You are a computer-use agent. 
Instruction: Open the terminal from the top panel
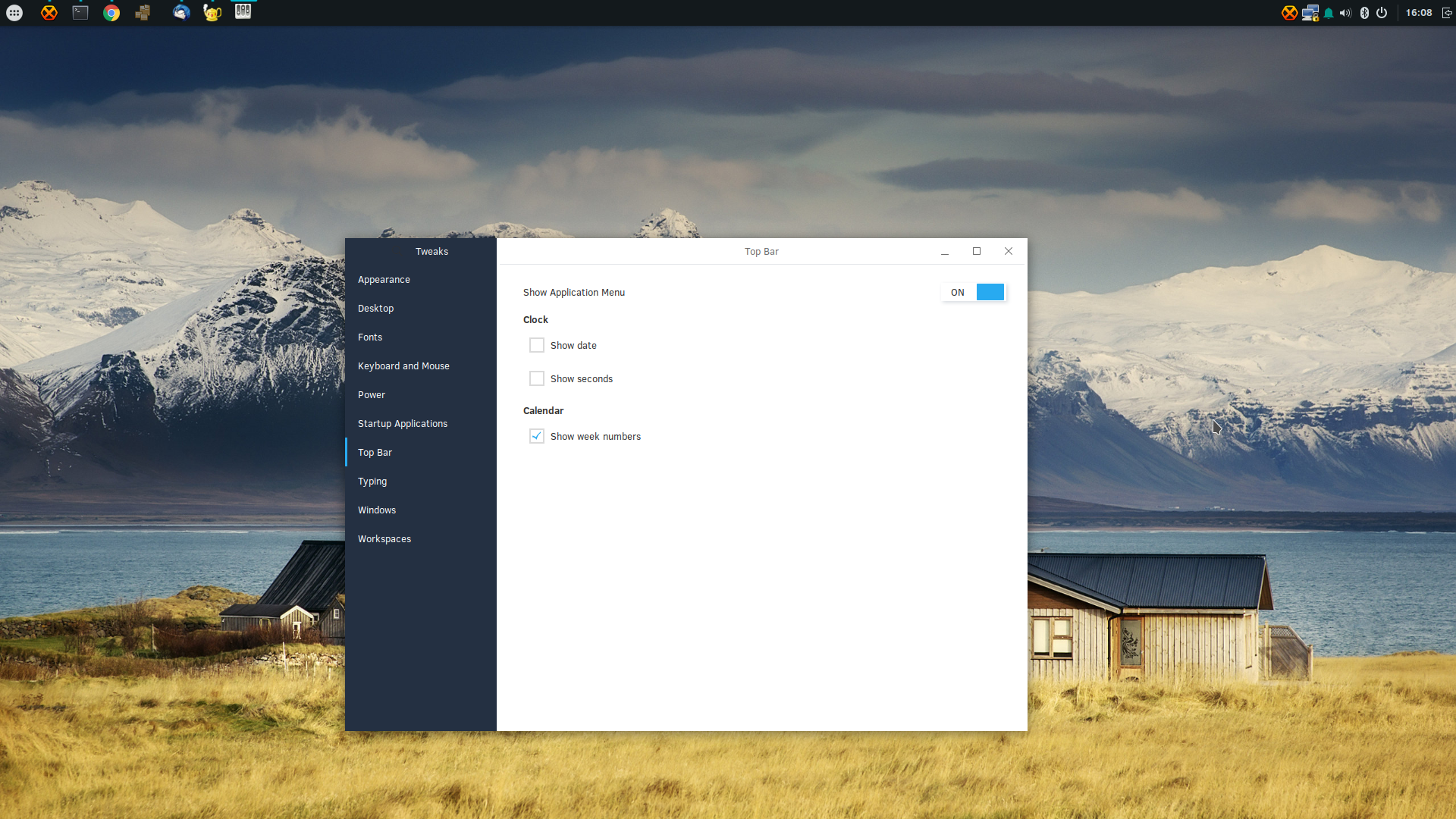[80, 13]
